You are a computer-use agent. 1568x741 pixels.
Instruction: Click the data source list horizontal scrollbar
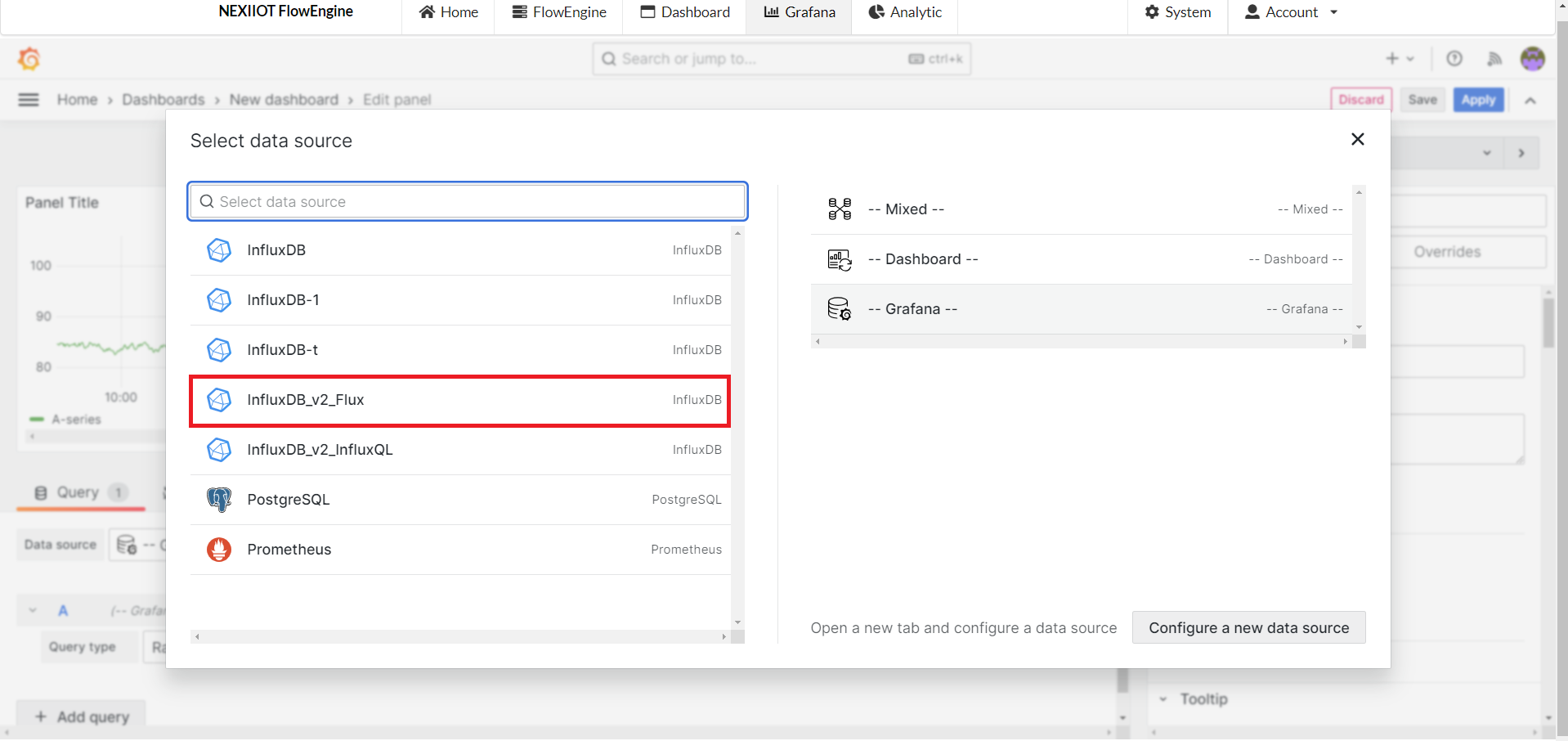coord(460,637)
